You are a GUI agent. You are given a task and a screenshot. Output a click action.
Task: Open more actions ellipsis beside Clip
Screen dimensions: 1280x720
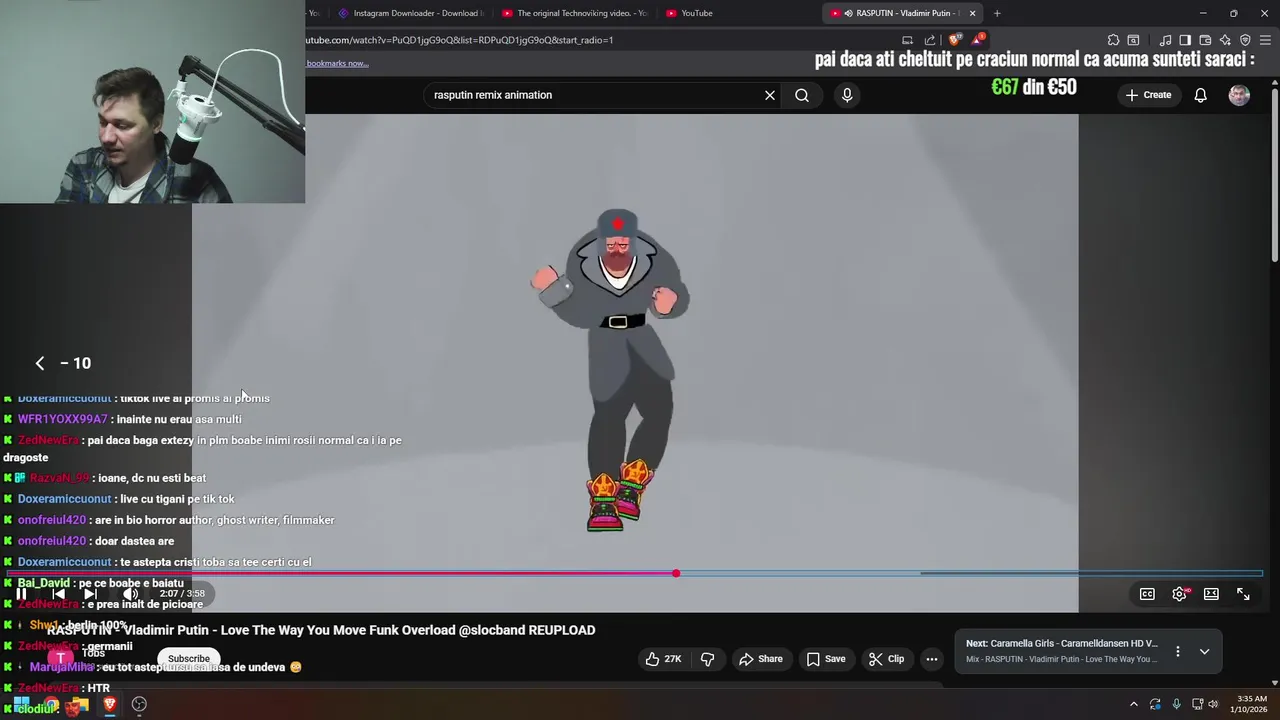click(932, 659)
